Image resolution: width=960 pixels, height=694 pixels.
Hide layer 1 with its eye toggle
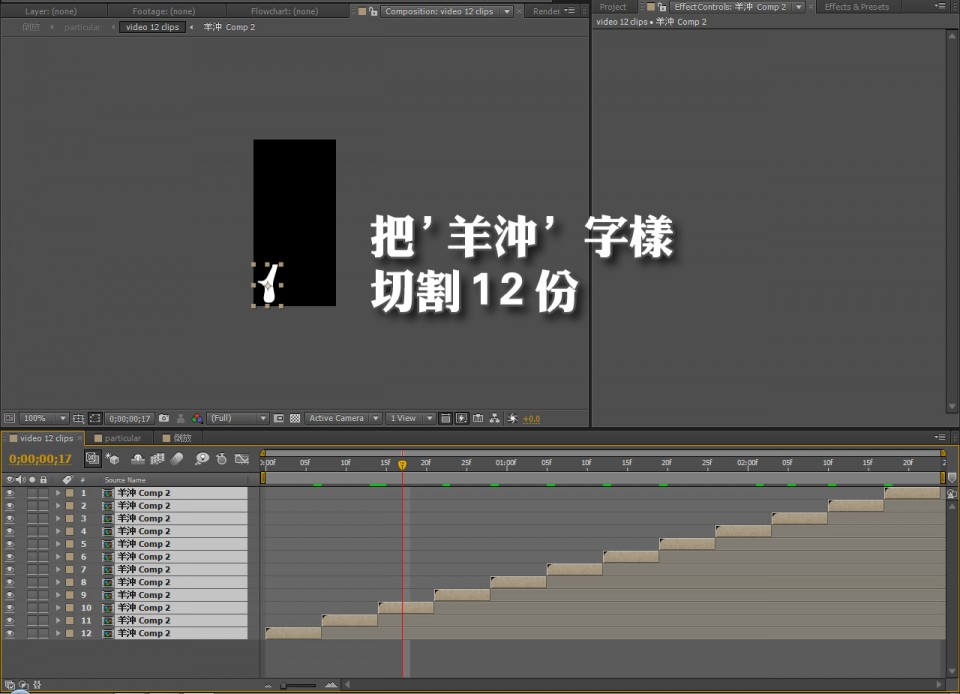coord(9,493)
